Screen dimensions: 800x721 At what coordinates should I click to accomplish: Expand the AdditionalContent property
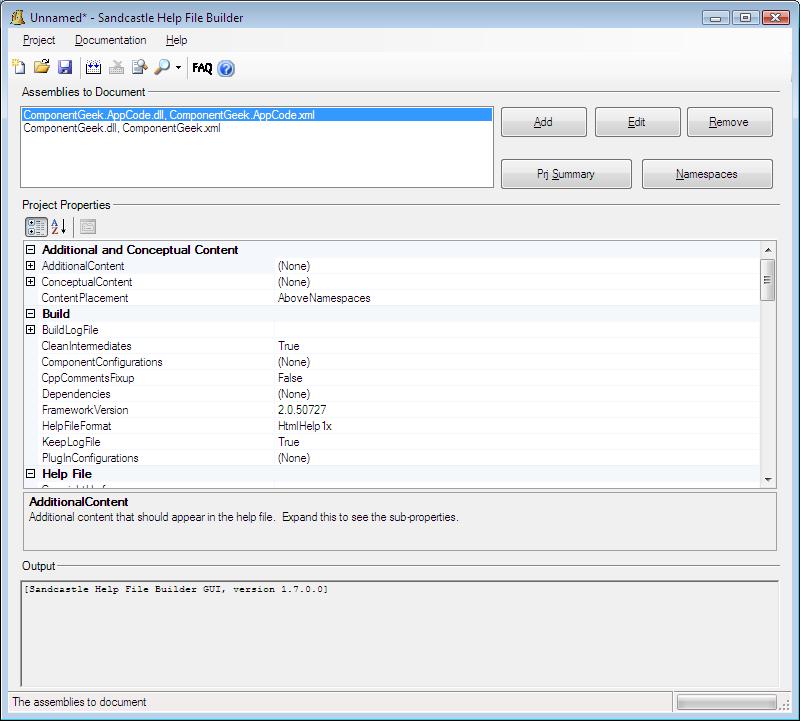coord(31,266)
